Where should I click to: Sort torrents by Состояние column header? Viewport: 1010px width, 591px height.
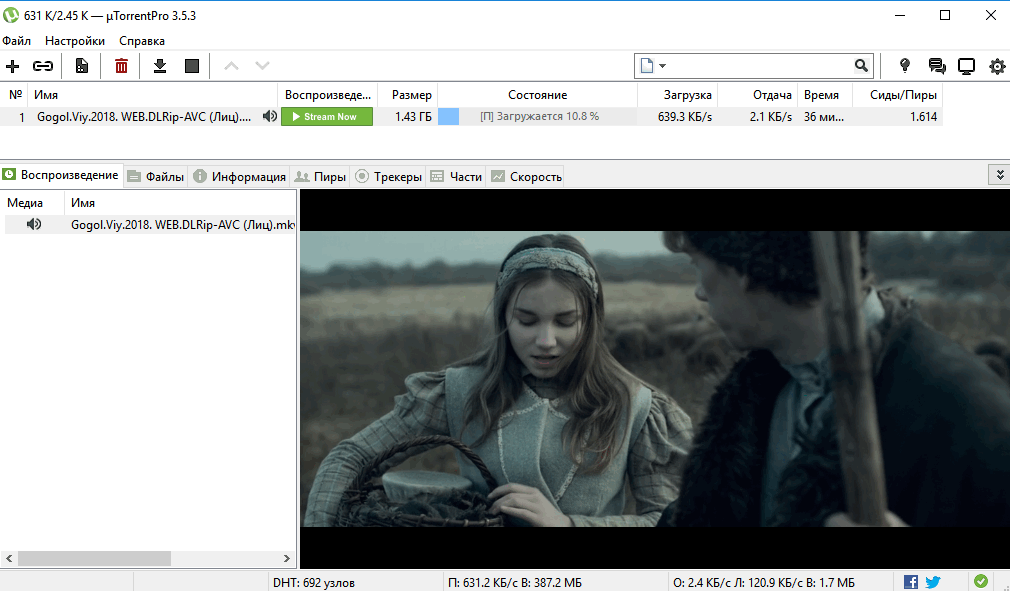pos(537,95)
